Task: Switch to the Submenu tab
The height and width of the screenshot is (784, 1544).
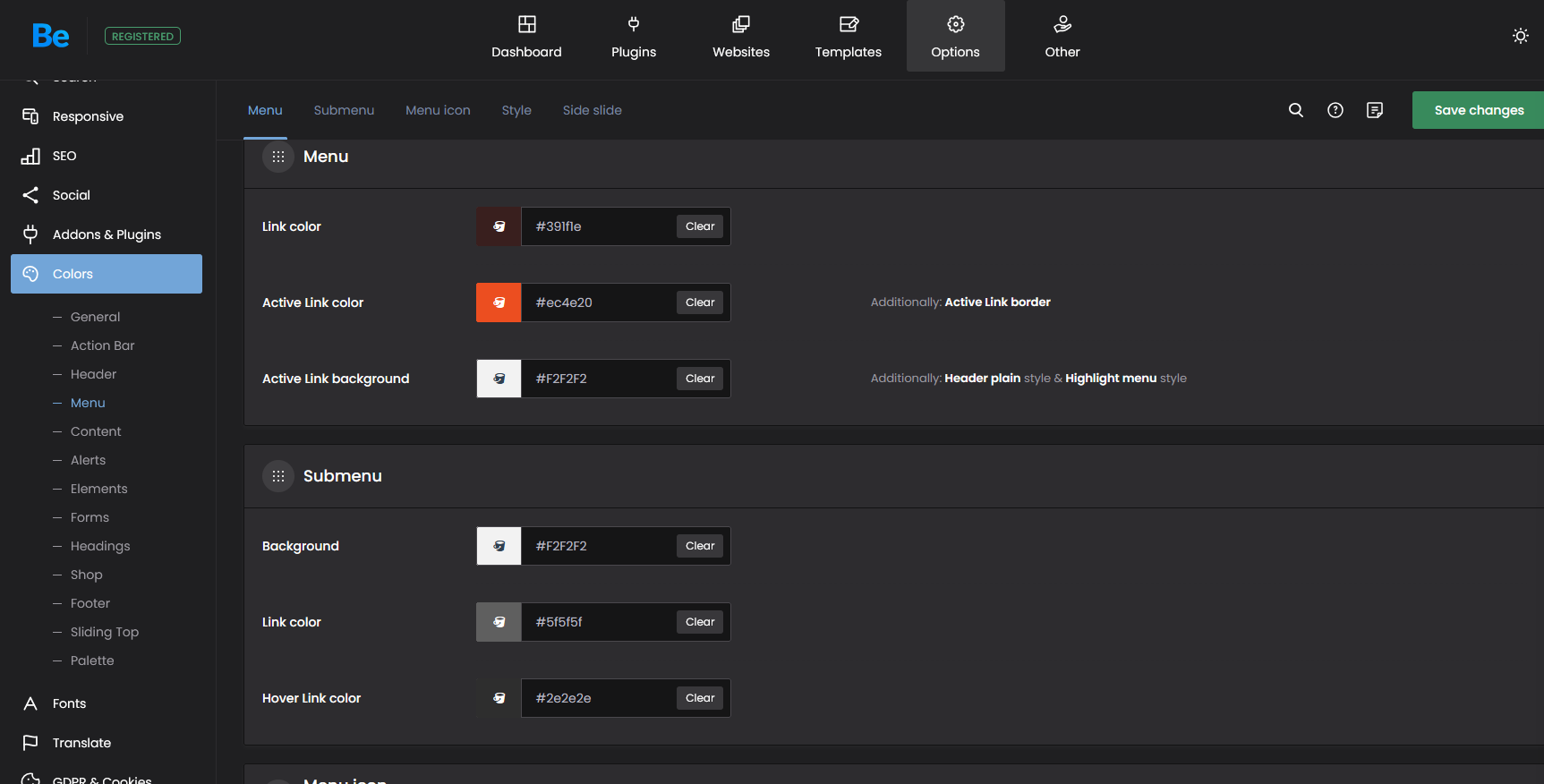Action: coord(344,110)
